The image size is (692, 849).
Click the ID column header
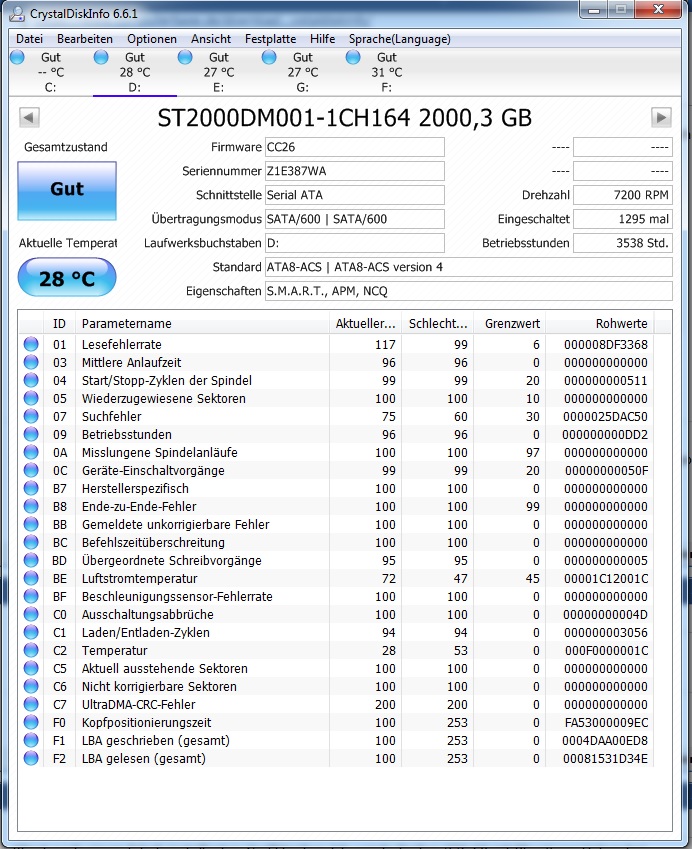point(60,324)
